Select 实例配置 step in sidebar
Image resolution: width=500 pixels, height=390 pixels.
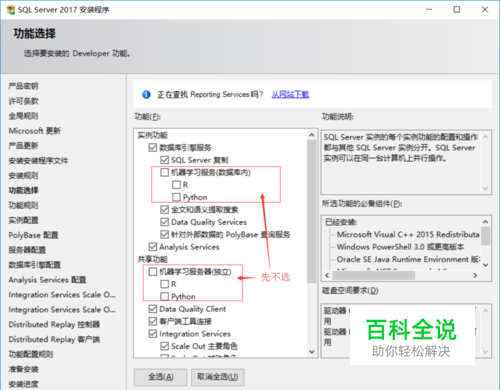coord(23,220)
